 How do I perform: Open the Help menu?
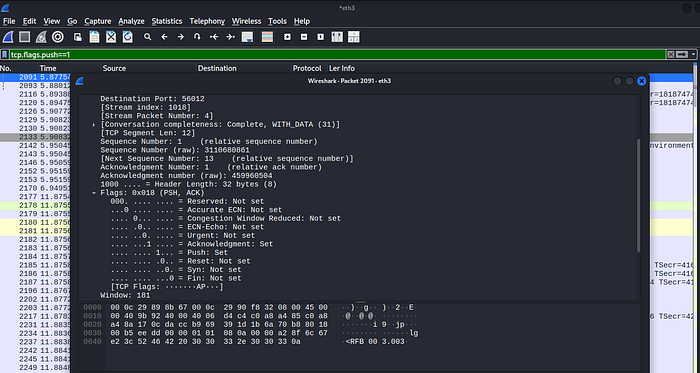[x=302, y=21]
